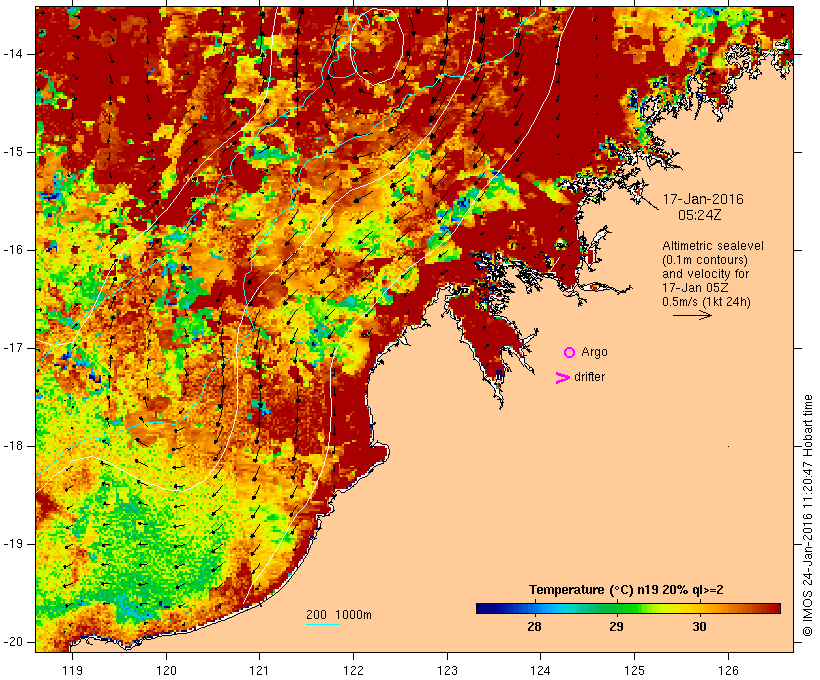Click the longitude label 123

pos(447,670)
